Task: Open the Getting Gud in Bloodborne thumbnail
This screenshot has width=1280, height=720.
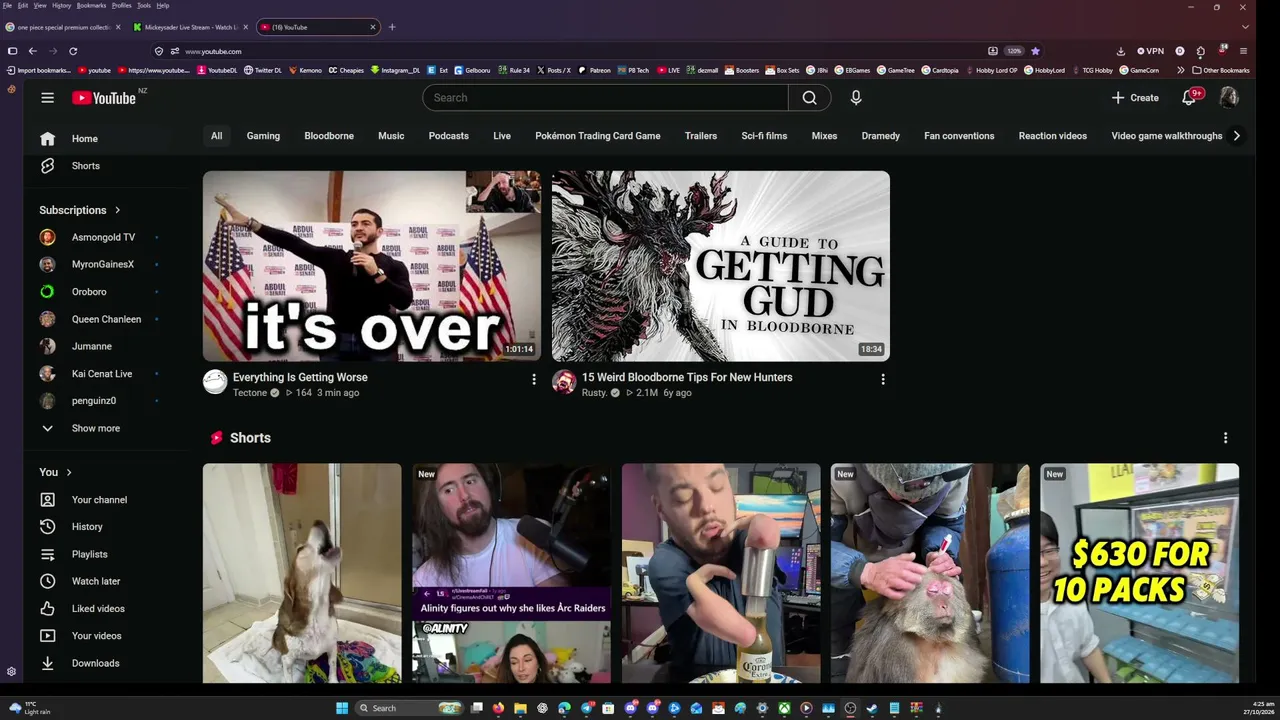Action: click(x=721, y=266)
